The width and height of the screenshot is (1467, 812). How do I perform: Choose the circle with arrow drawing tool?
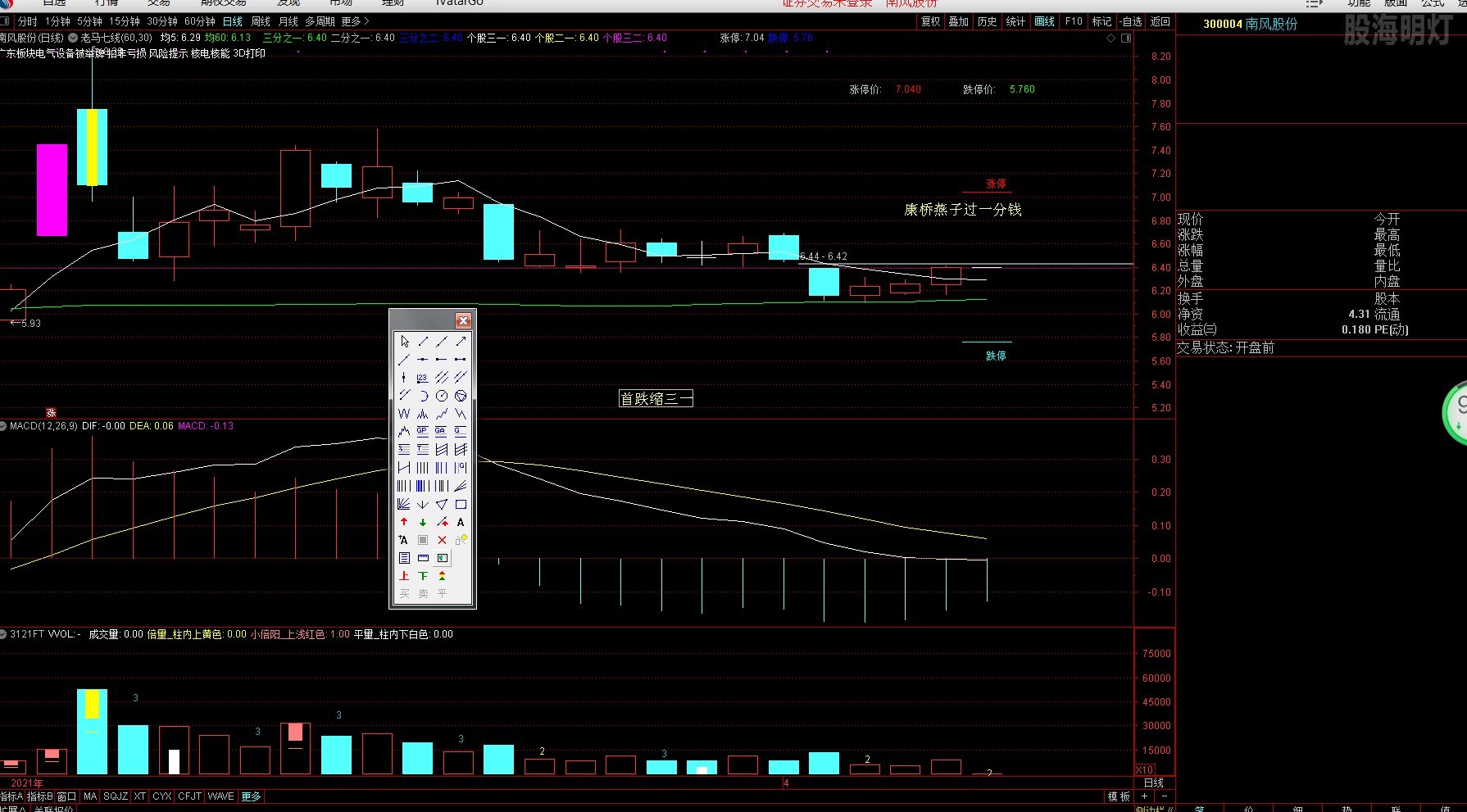coord(442,396)
